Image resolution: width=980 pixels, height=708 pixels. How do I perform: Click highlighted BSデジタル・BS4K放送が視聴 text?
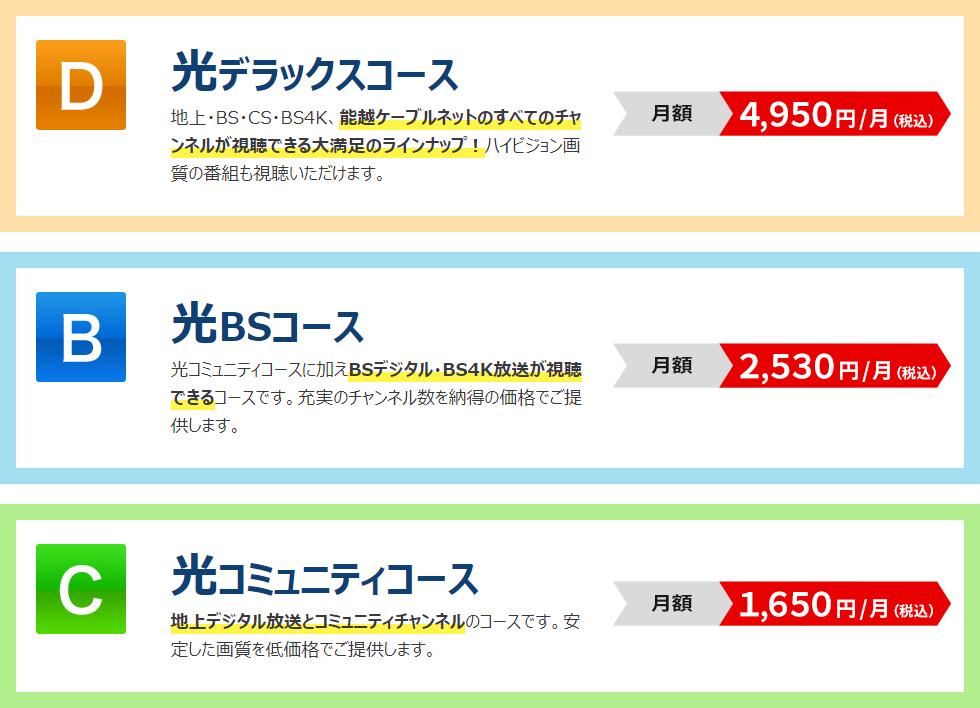[x=465, y=371]
